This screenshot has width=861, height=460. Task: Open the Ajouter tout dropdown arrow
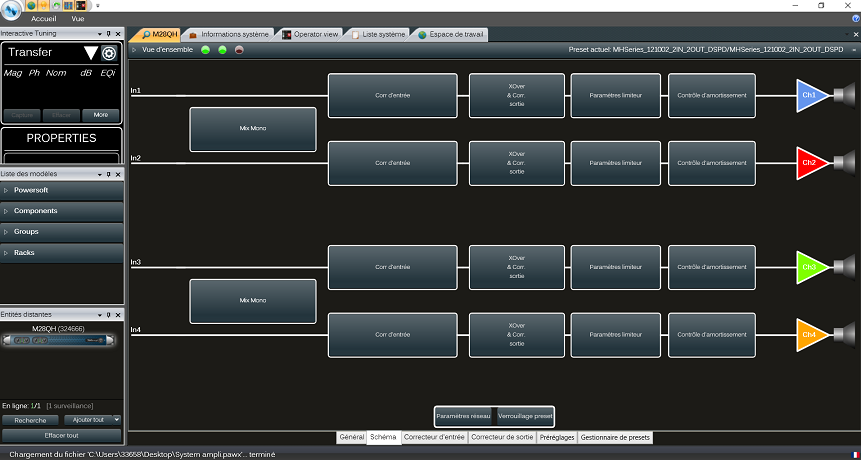coord(116,420)
